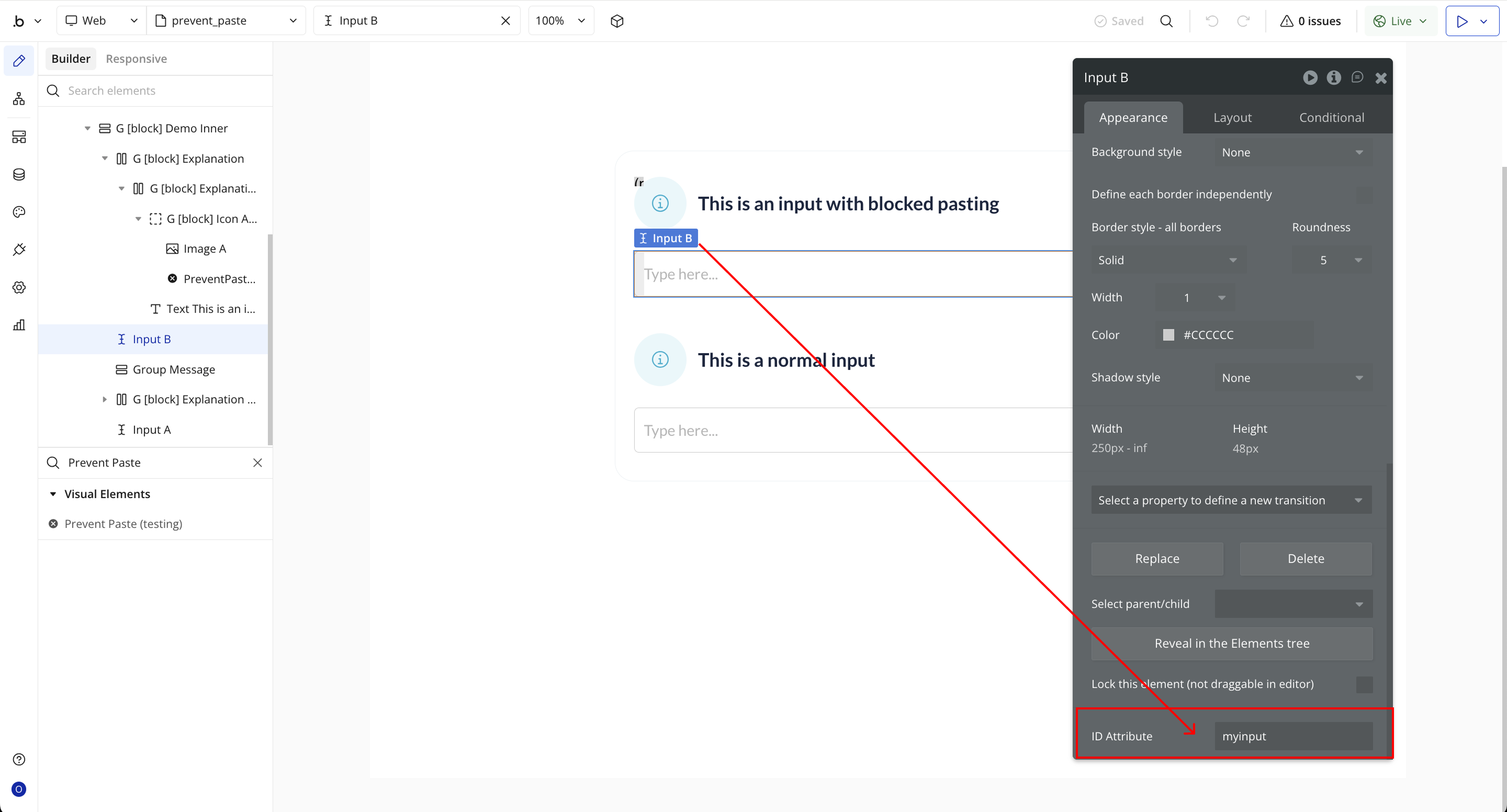Click the 3D cube icon in toolbar

coord(616,21)
